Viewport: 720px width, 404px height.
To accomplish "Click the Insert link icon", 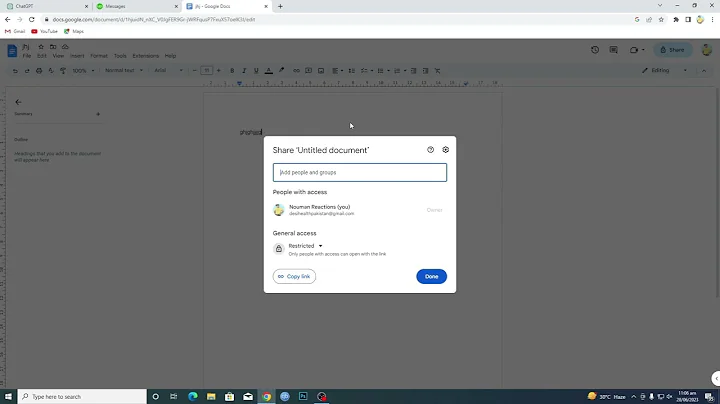I will pyautogui.click(x=296, y=71).
